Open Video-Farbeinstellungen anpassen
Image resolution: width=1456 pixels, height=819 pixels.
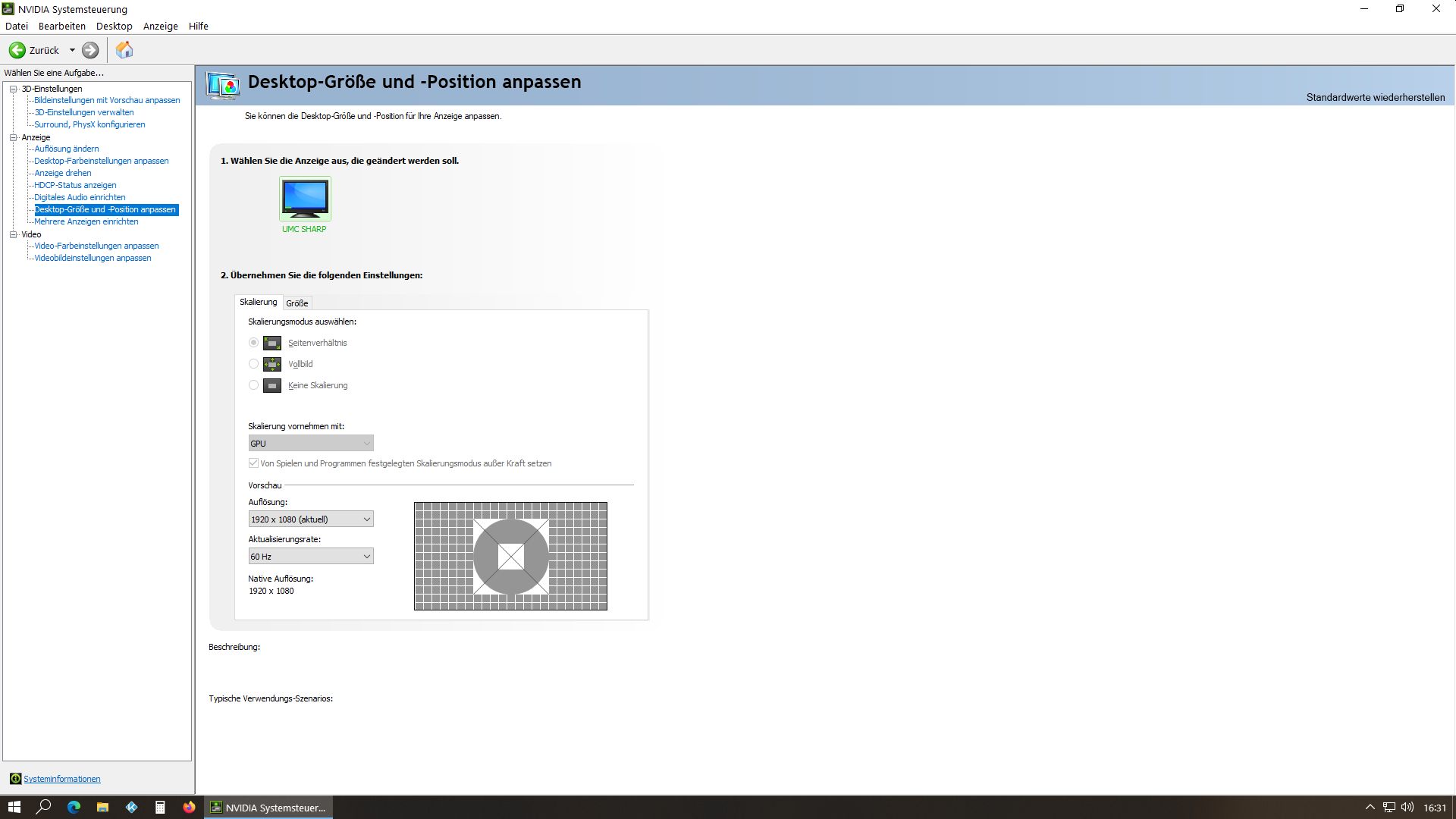tap(96, 246)
